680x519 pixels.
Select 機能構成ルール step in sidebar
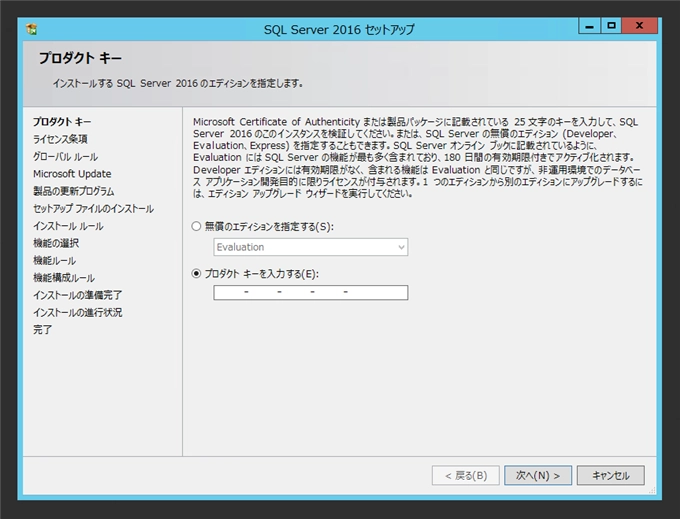[64, 278]
